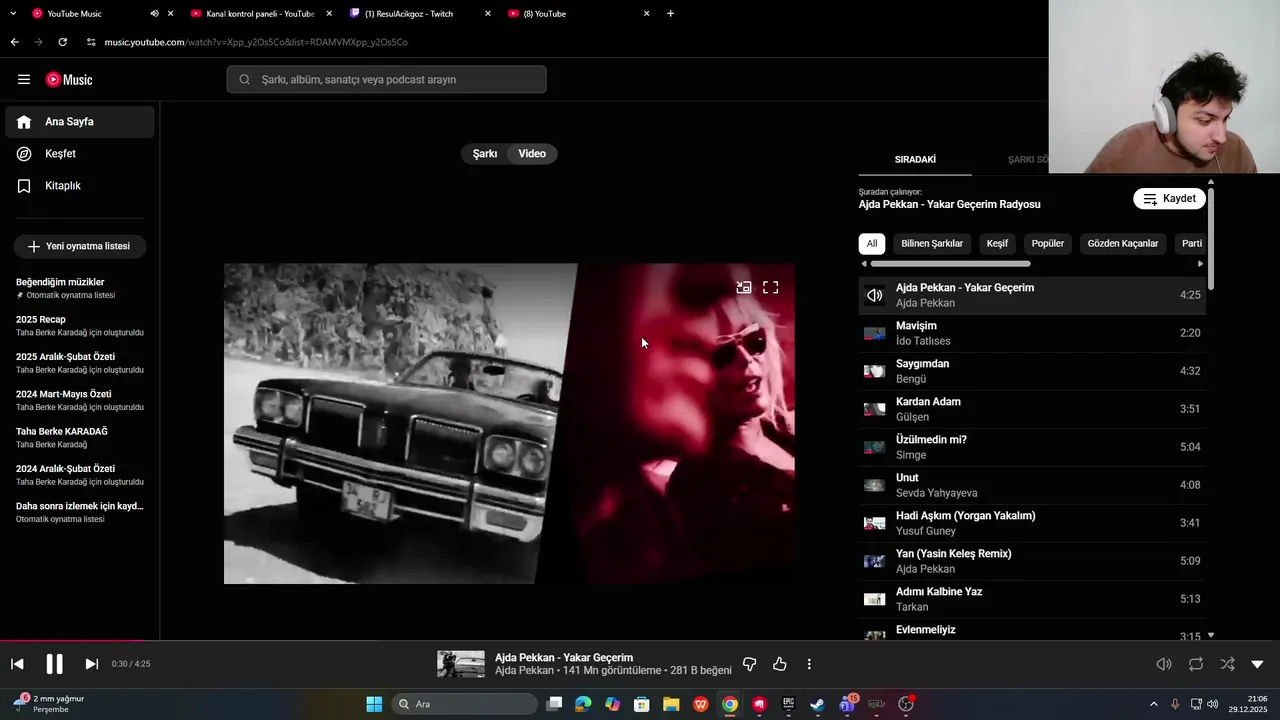The width and height of the screenshot is (1280, 720).
Task: Open Ana Sayfa in sidebar
Action: (x=80, y=122)
